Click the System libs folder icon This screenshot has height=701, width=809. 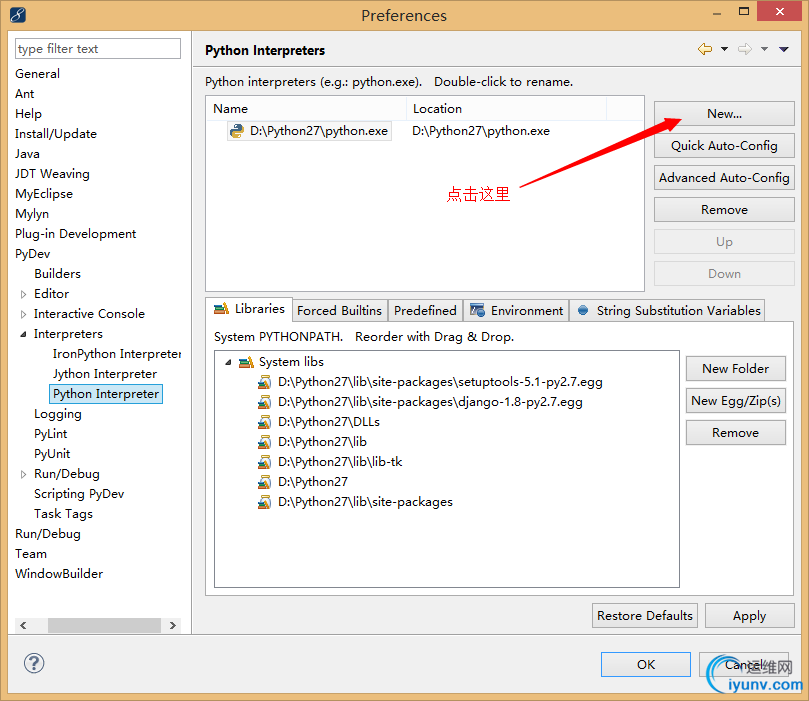click(x=246, y=362)
